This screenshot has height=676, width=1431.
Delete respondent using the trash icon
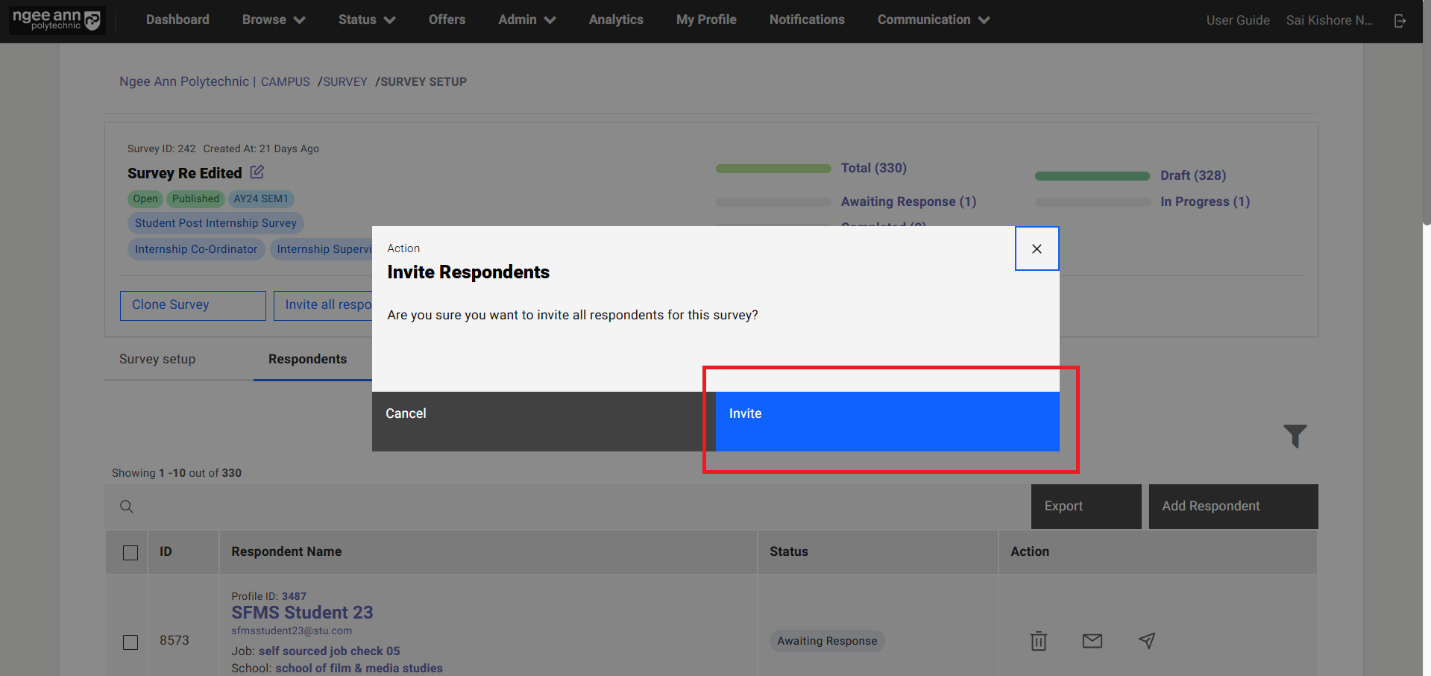(1038, 641)
